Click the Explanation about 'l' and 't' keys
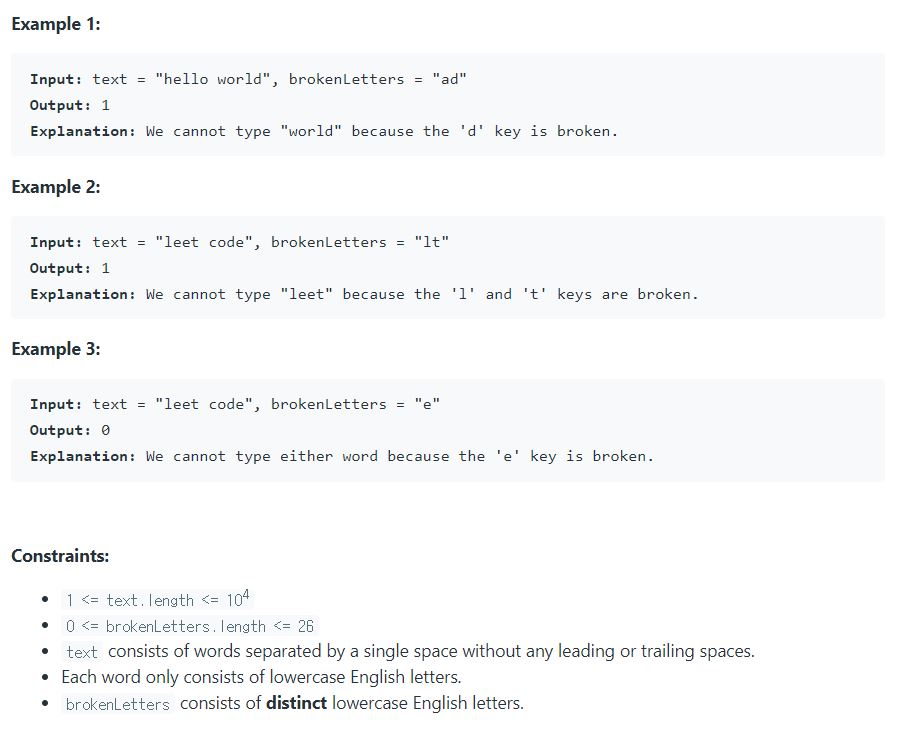898x739 pixels. pyautogui.click(x=364, y=294)
